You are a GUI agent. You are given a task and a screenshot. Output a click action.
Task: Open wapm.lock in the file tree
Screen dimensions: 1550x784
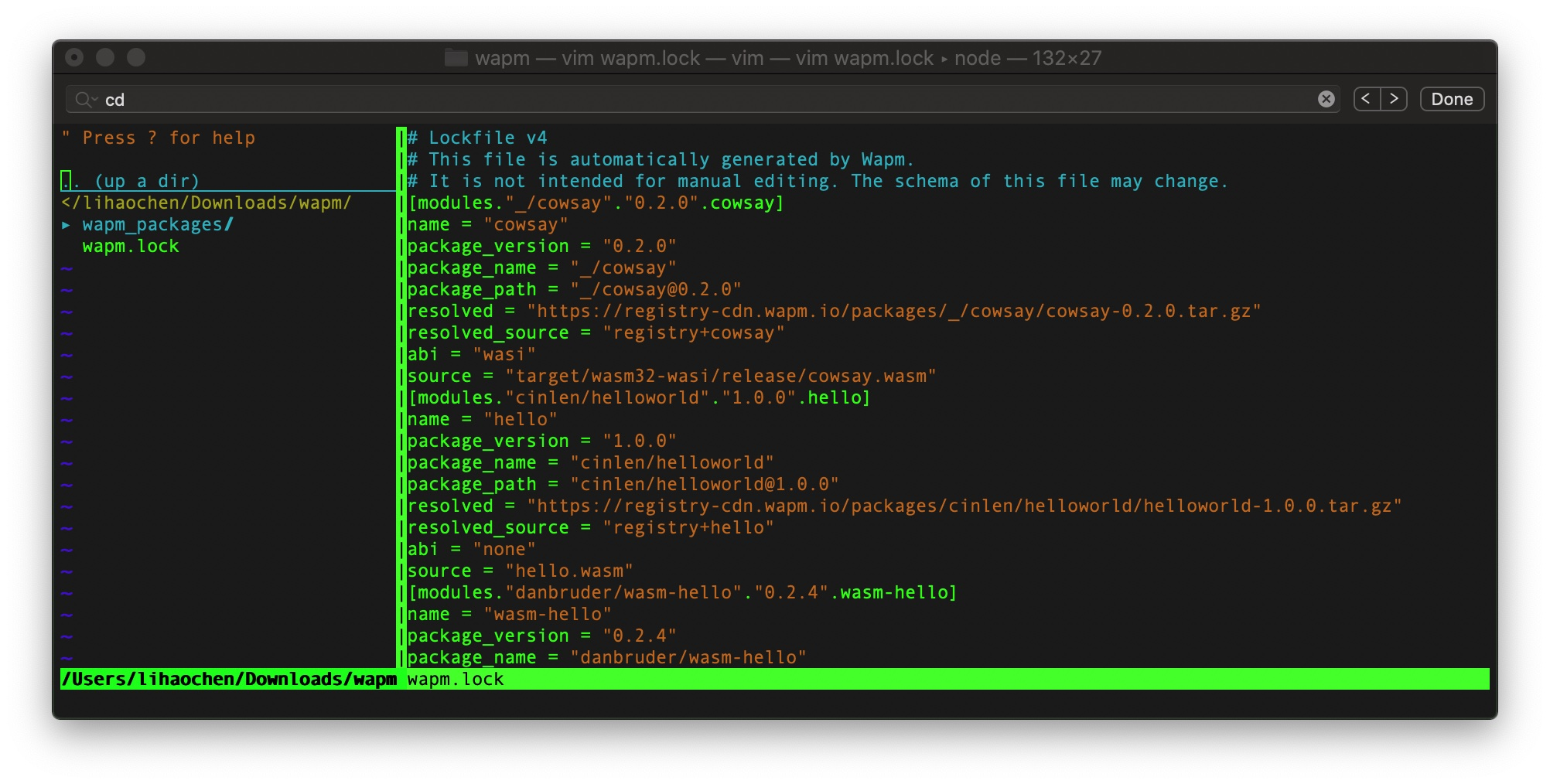[x=131, y=247]
